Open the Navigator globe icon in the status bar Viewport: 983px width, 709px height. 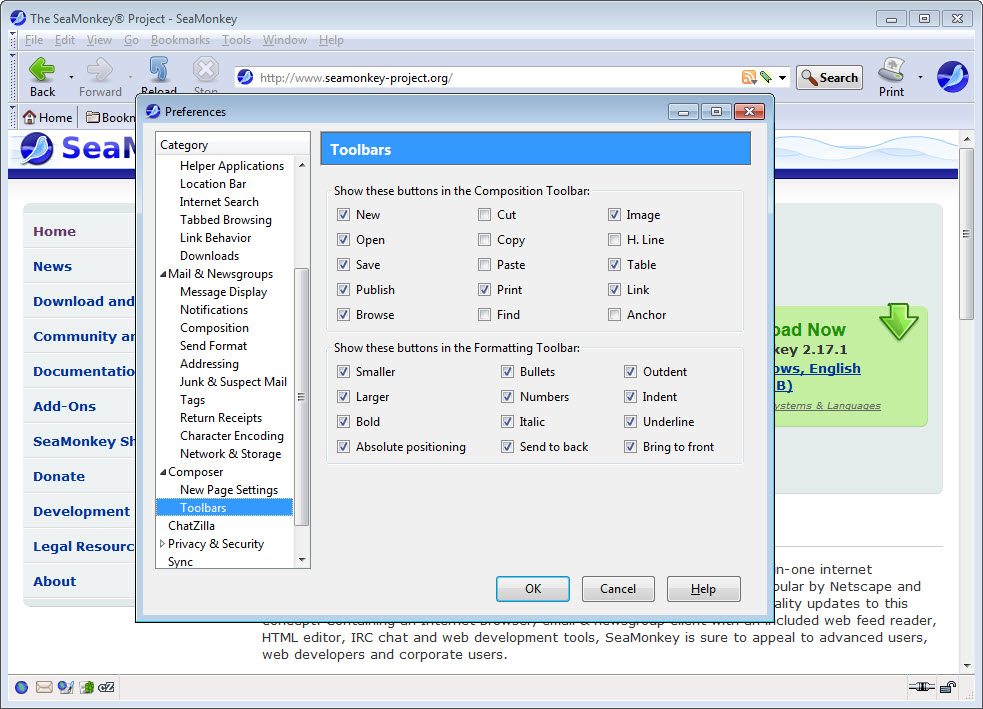coord(21,687)
